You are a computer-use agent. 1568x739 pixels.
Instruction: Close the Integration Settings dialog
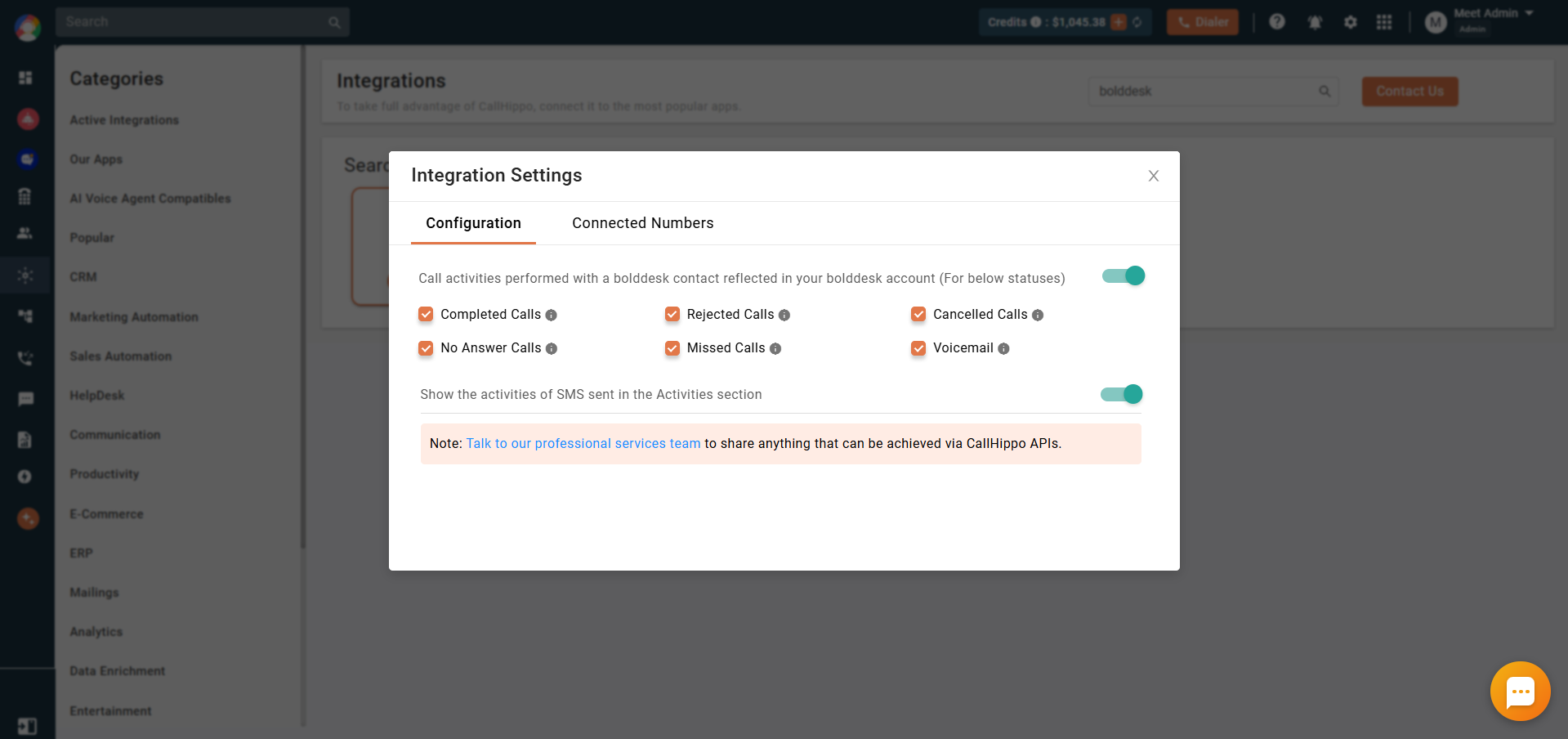pyautogui.click(x=1153, y=176)
